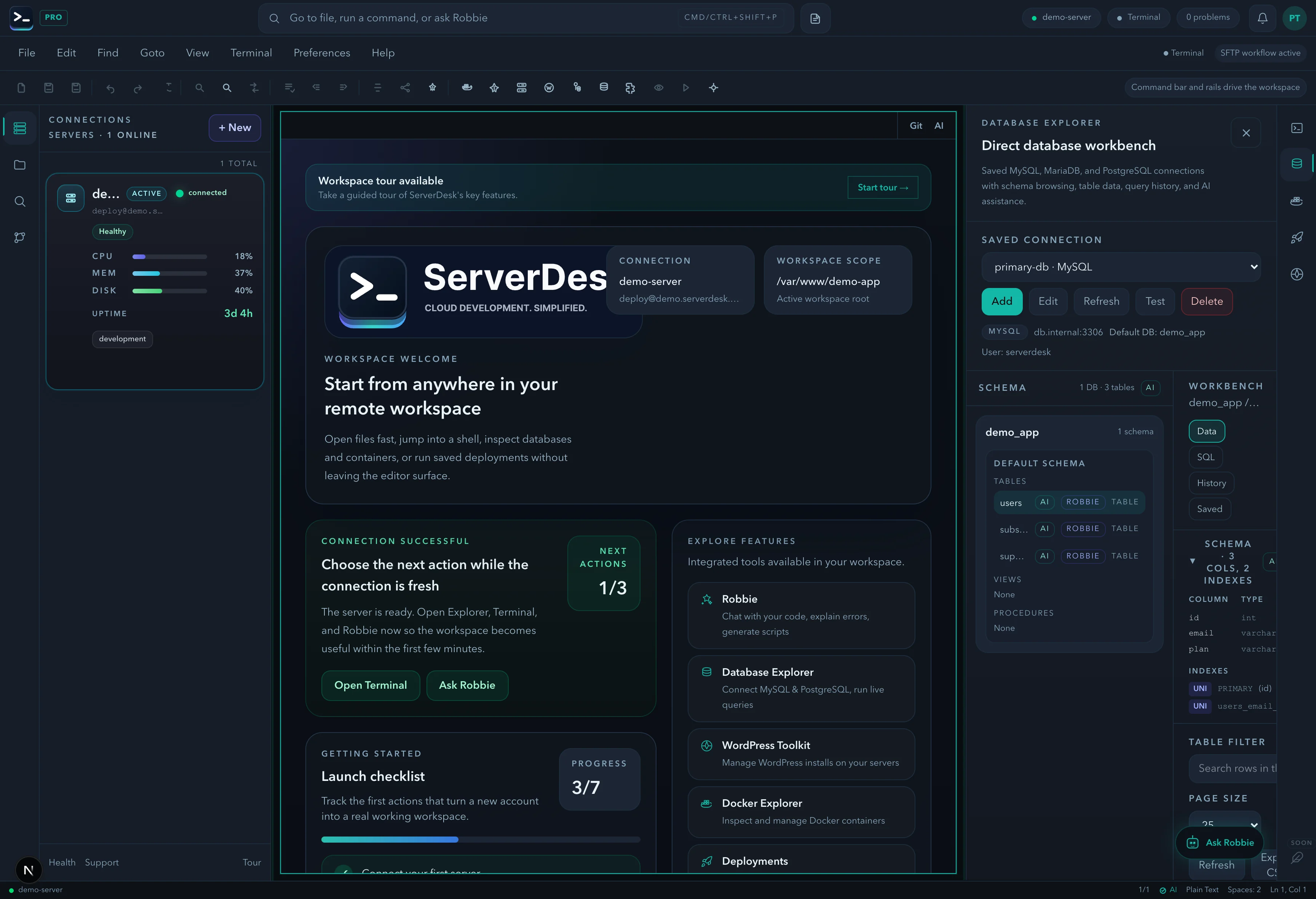
Task: Collapse the Schema 3 cols disclosure triangle
Action: 1193,561
